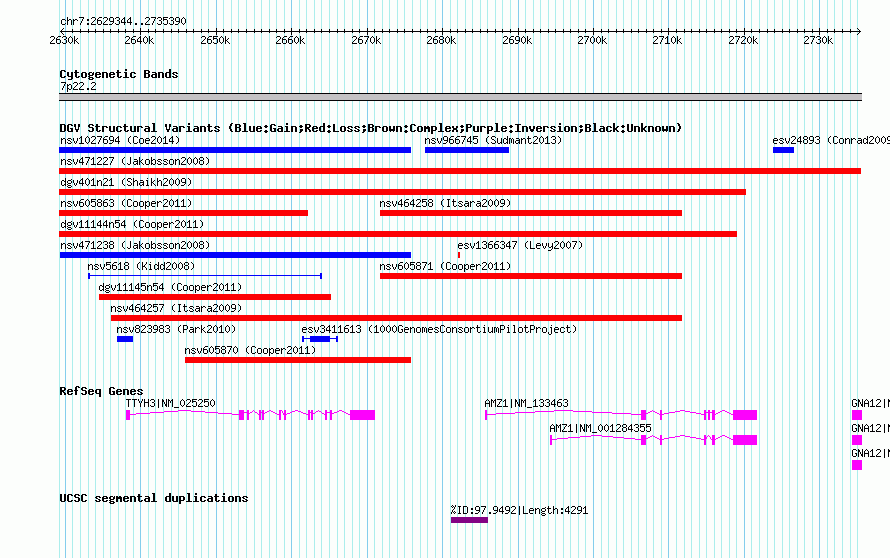Click the AMZ1 NM_001284355 terminal exon block
Viewport: 890px width, 558px height.
[745, 440]
